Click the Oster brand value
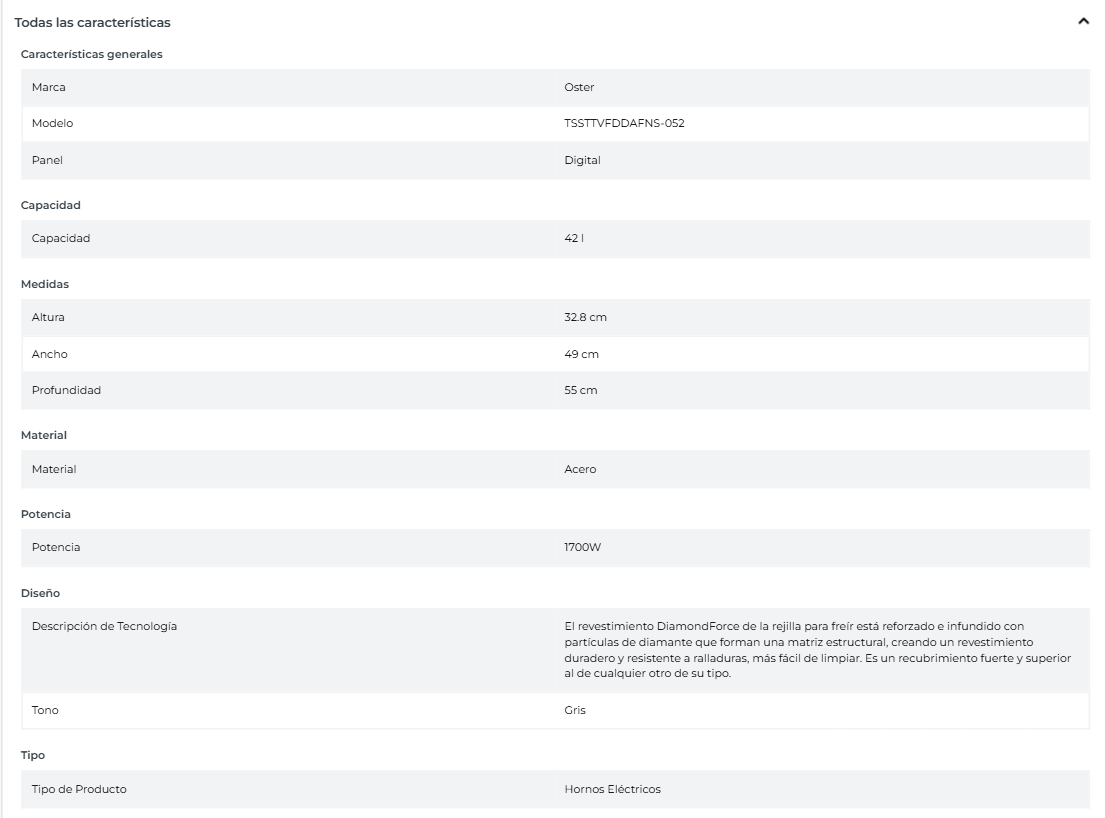Viewport: 1105px width, 818px height. pos(579,87)
